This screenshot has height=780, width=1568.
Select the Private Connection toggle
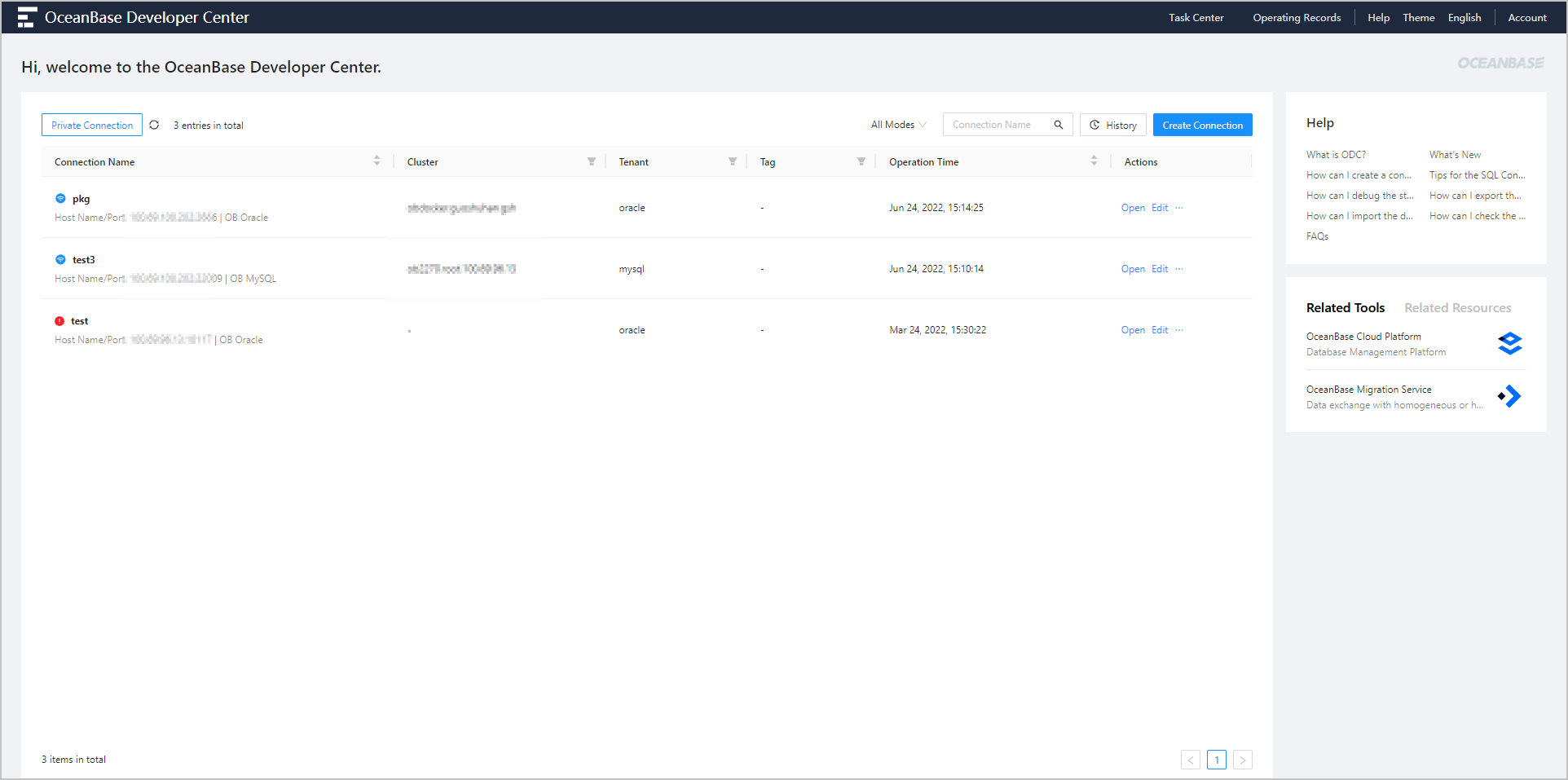tap(92, 125)
